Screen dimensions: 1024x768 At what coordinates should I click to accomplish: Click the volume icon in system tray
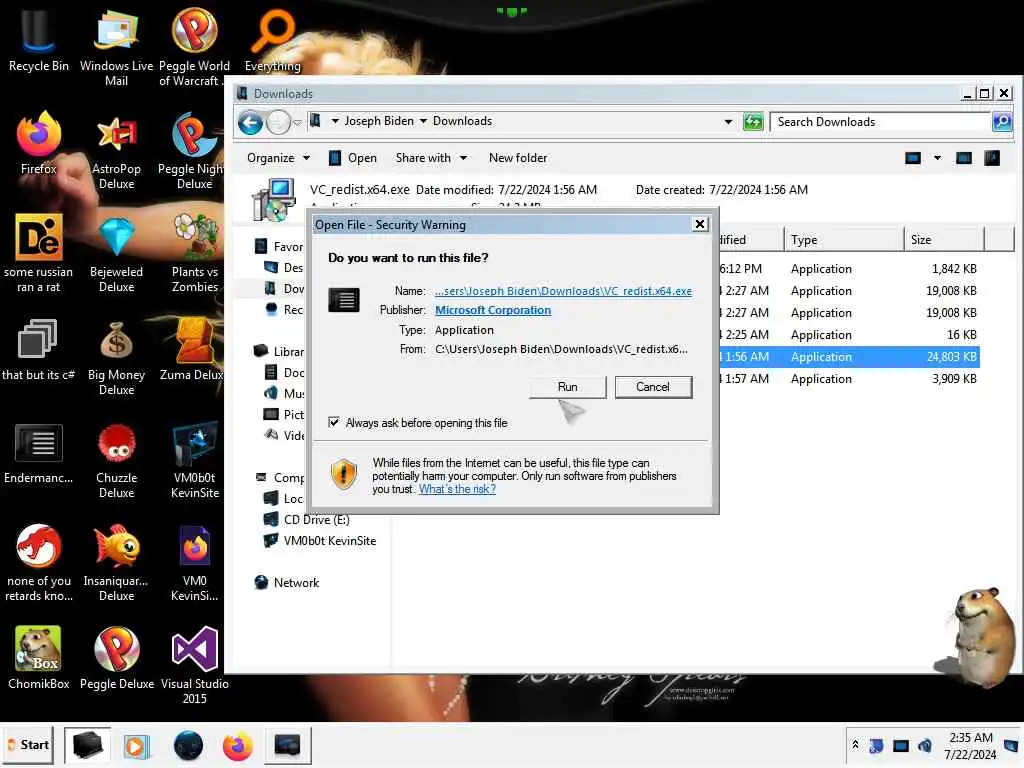pos(925,746)
